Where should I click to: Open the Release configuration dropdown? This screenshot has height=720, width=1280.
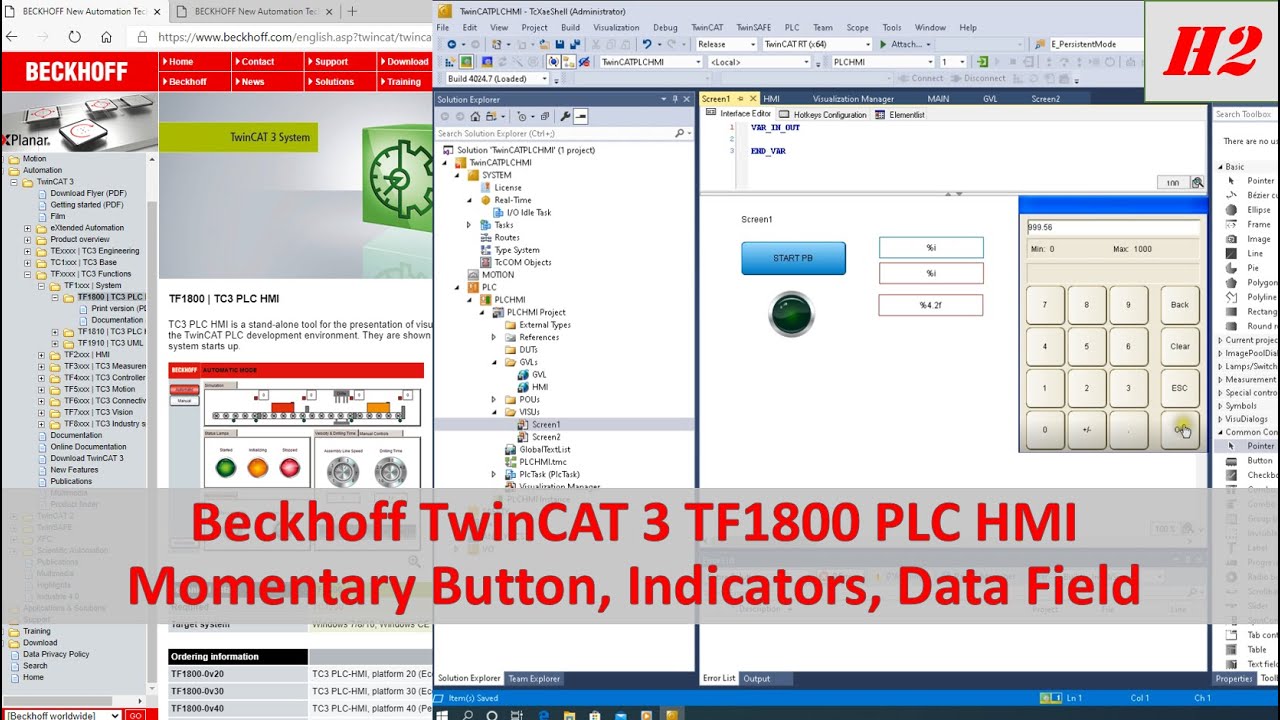tap(752, 44)
